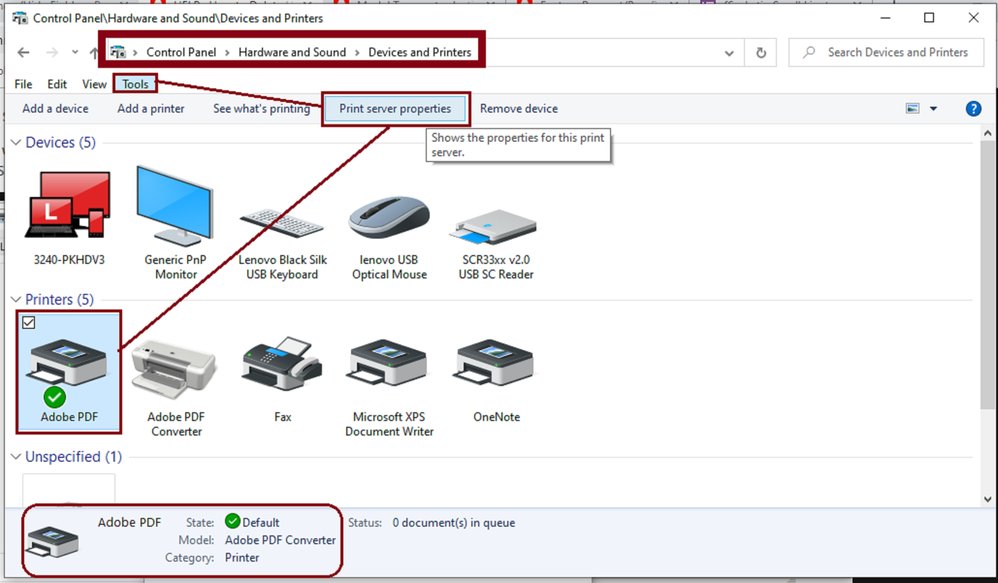Go to Hardware and Sound breadcrumb
Screen dimensions: 998x583
pyautogui.click(x=292, y=52)
